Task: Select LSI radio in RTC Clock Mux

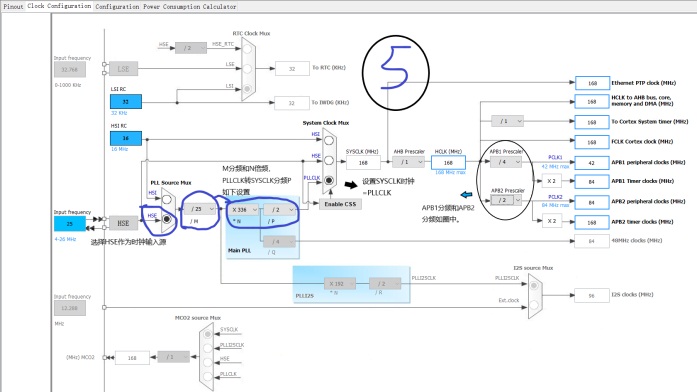Action: point(247,88)
